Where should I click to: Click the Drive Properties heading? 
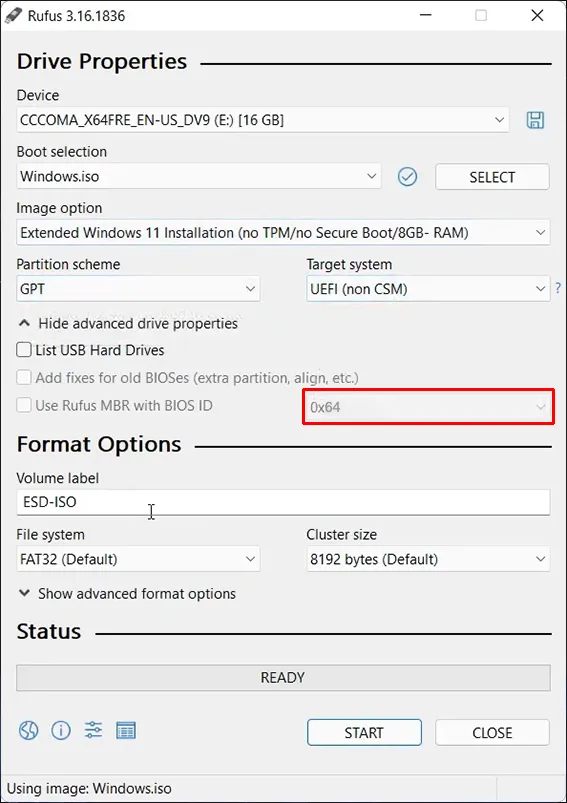(x=102, y=61)
